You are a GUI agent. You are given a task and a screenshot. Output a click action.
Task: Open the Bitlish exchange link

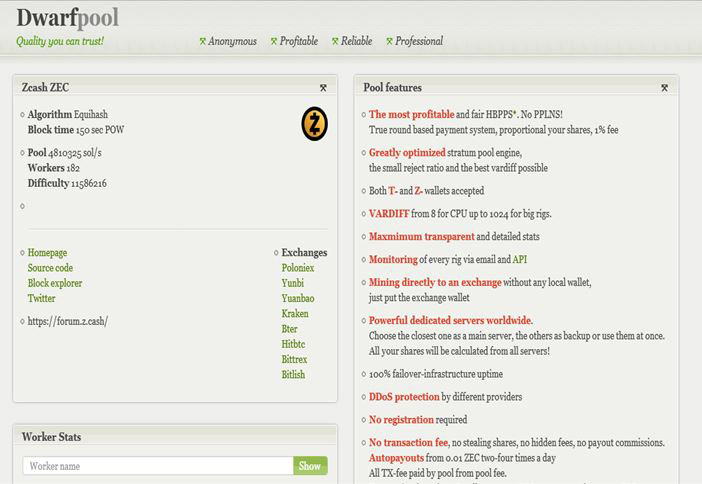tap(293, 374)
